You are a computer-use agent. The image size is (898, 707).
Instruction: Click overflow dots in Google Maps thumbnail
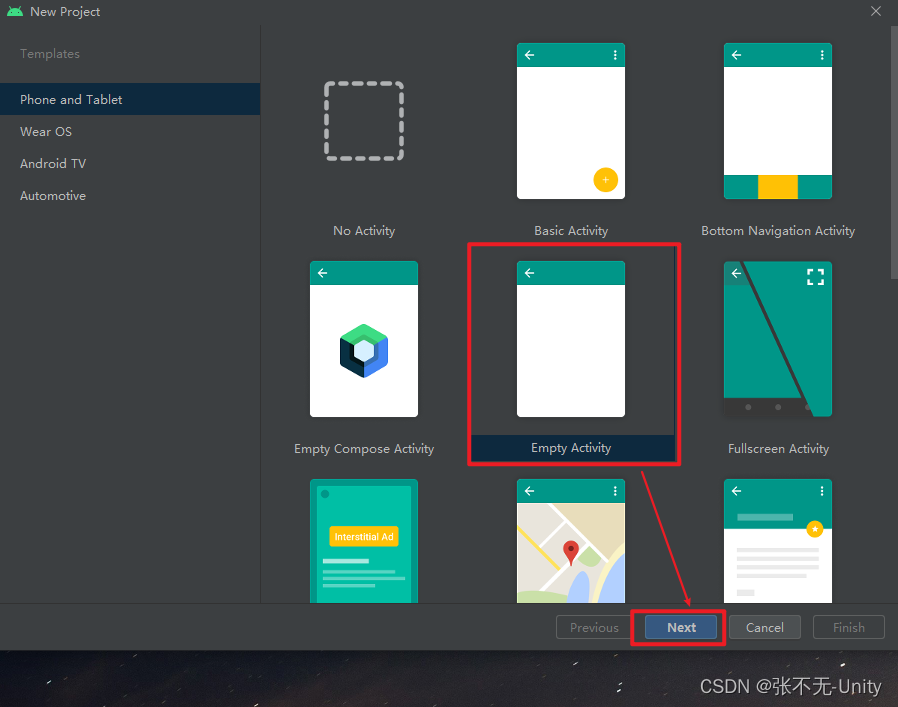pos(615,491)
